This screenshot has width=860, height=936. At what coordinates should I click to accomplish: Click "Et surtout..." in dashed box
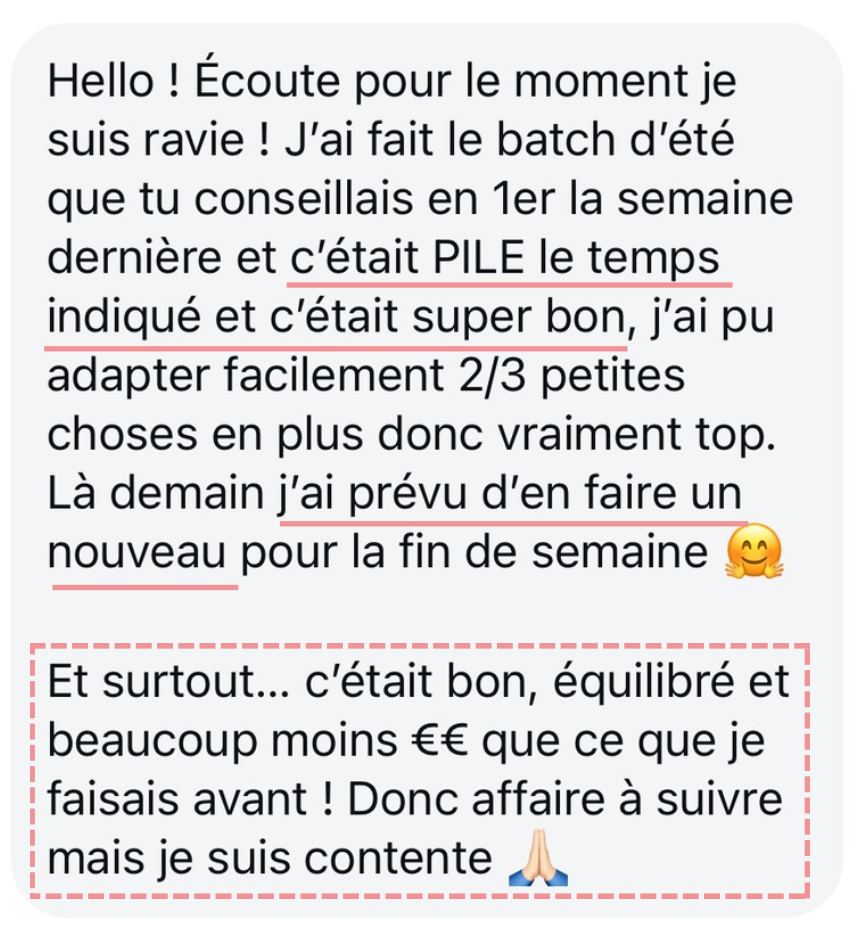[x=168, y=681]
